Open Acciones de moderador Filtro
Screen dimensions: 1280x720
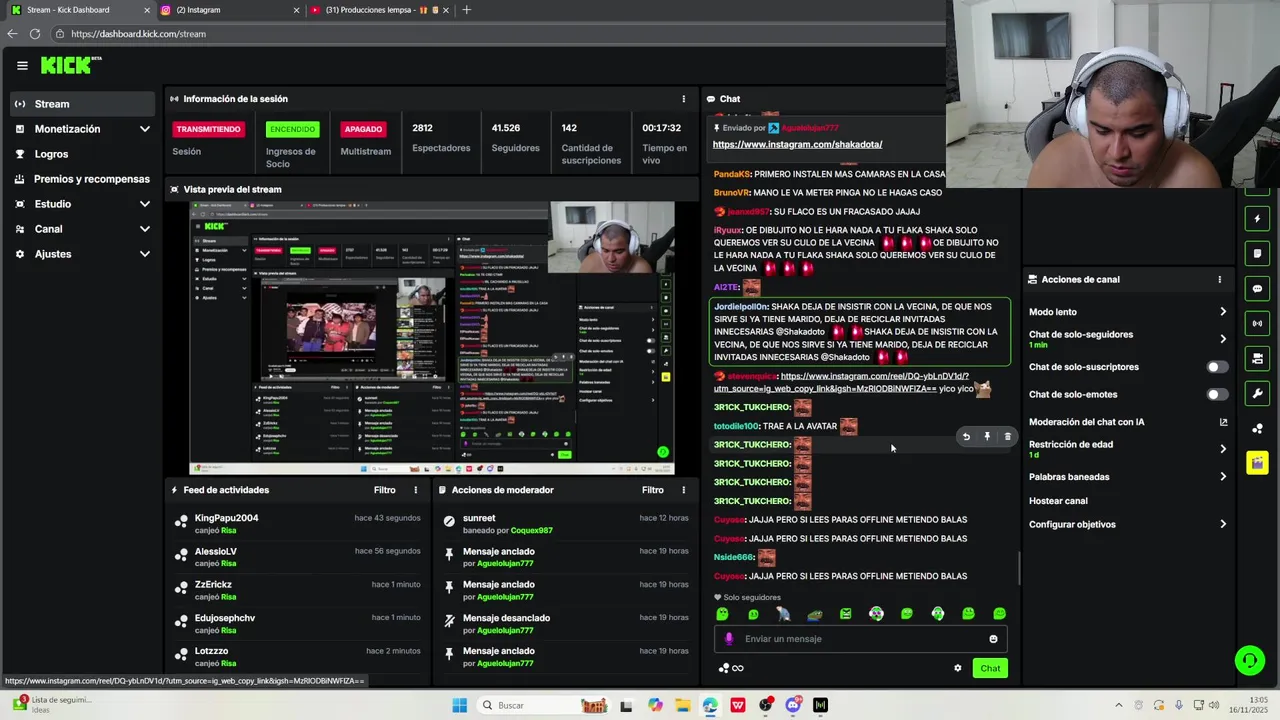click(653, 490)
